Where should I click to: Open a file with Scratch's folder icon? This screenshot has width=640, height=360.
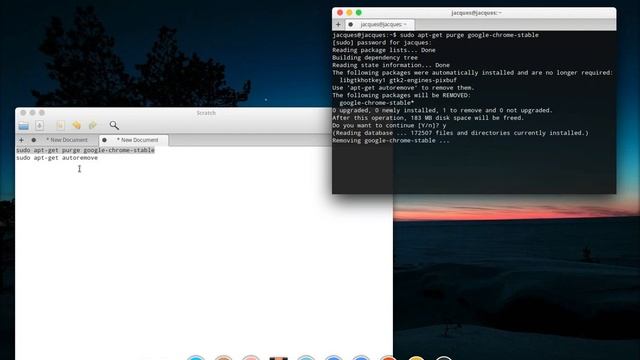(24, 126)
